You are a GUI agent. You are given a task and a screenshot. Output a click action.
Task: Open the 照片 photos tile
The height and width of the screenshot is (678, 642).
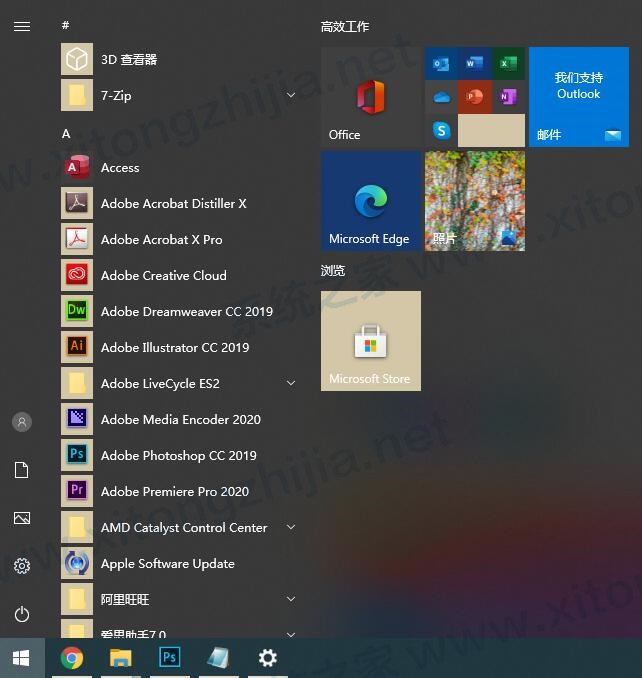(475, 201)
